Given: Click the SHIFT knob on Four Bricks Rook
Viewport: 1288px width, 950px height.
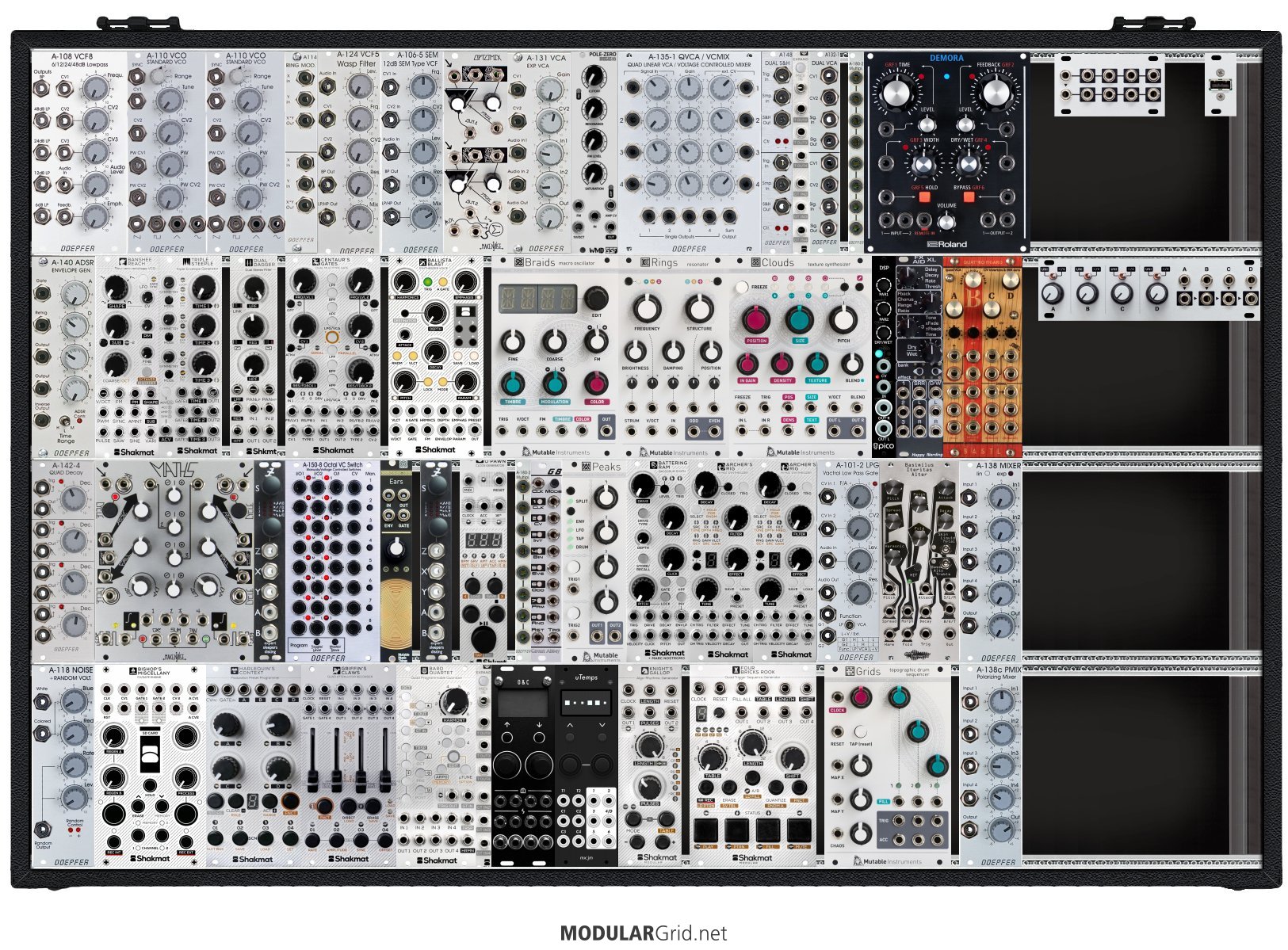Looking at the screenshot, I should click(x=793, y=757).
